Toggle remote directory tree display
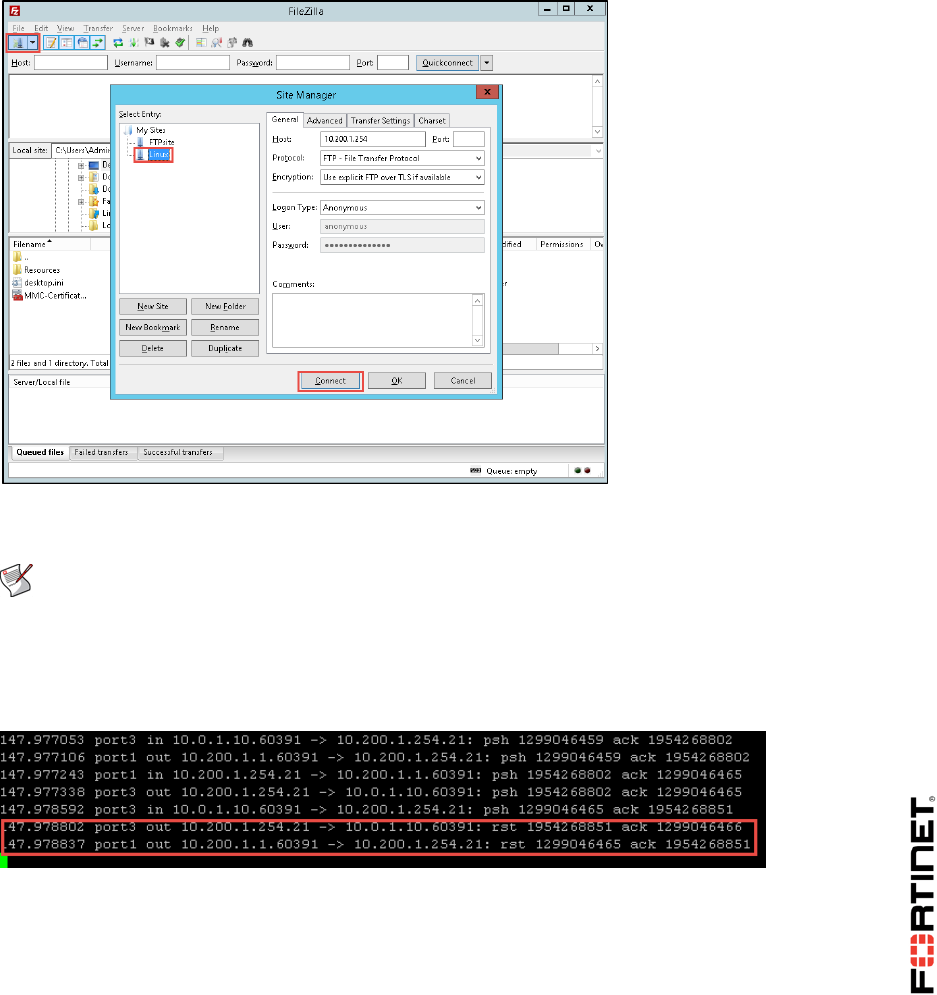This screenshot has width=937, height=995. click(82, 43)
